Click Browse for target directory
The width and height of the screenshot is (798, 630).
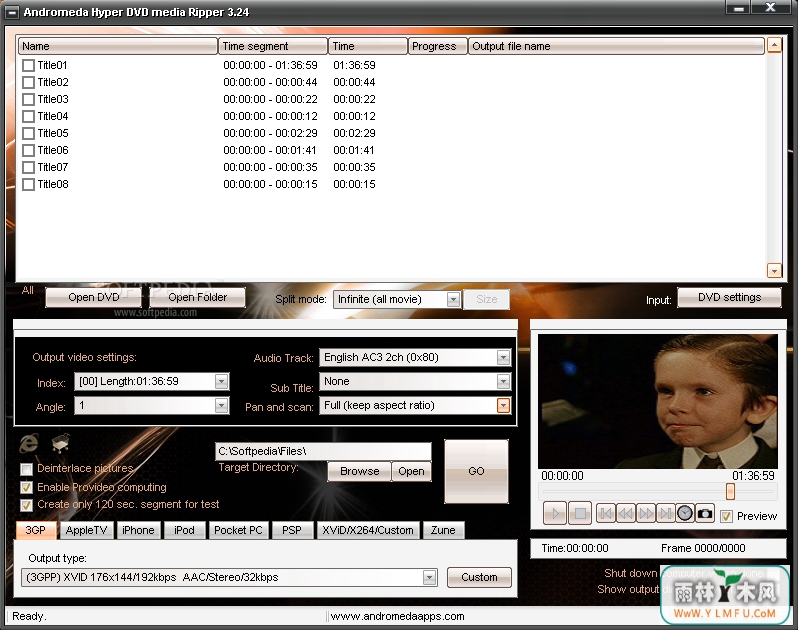coord(359,472)
